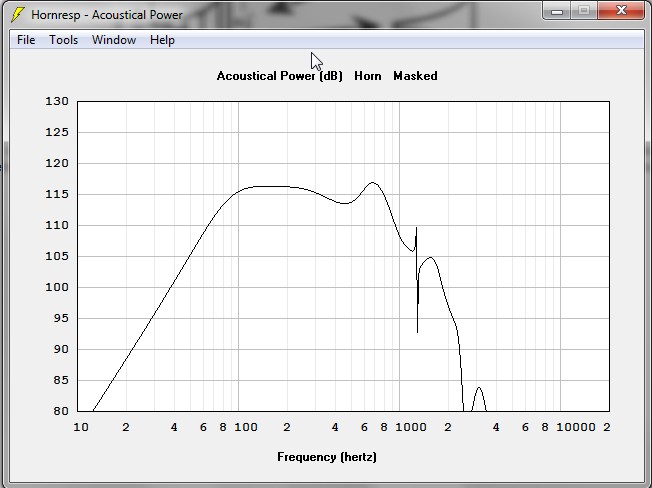The height and width of the screenshot is (488, 652).
Task: Click the 115 value on the dB axis
Action: [57, 195]
